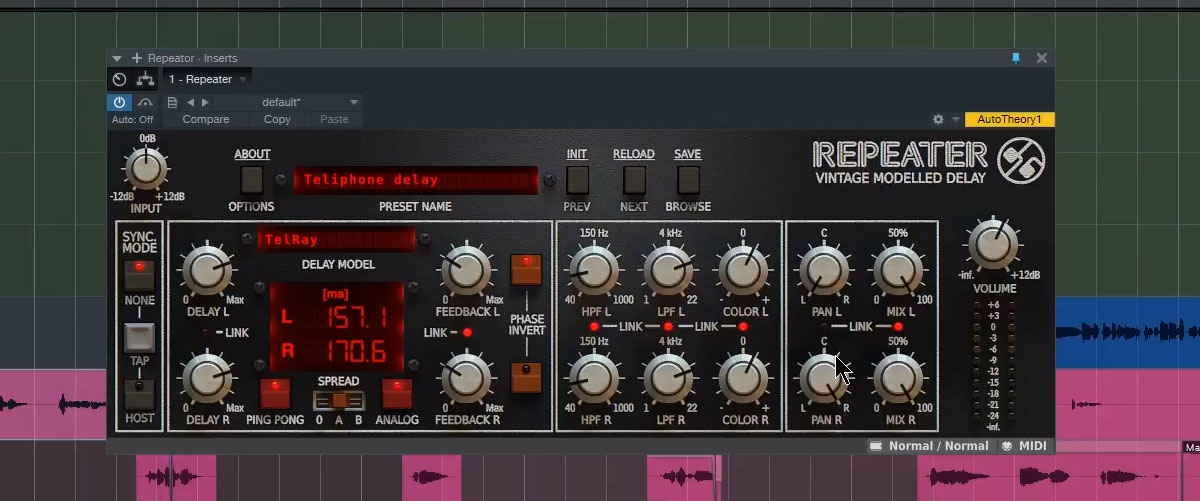Click the knob-style channel editor icon
Screen dimensions: 1200x501
coord(120,79)
